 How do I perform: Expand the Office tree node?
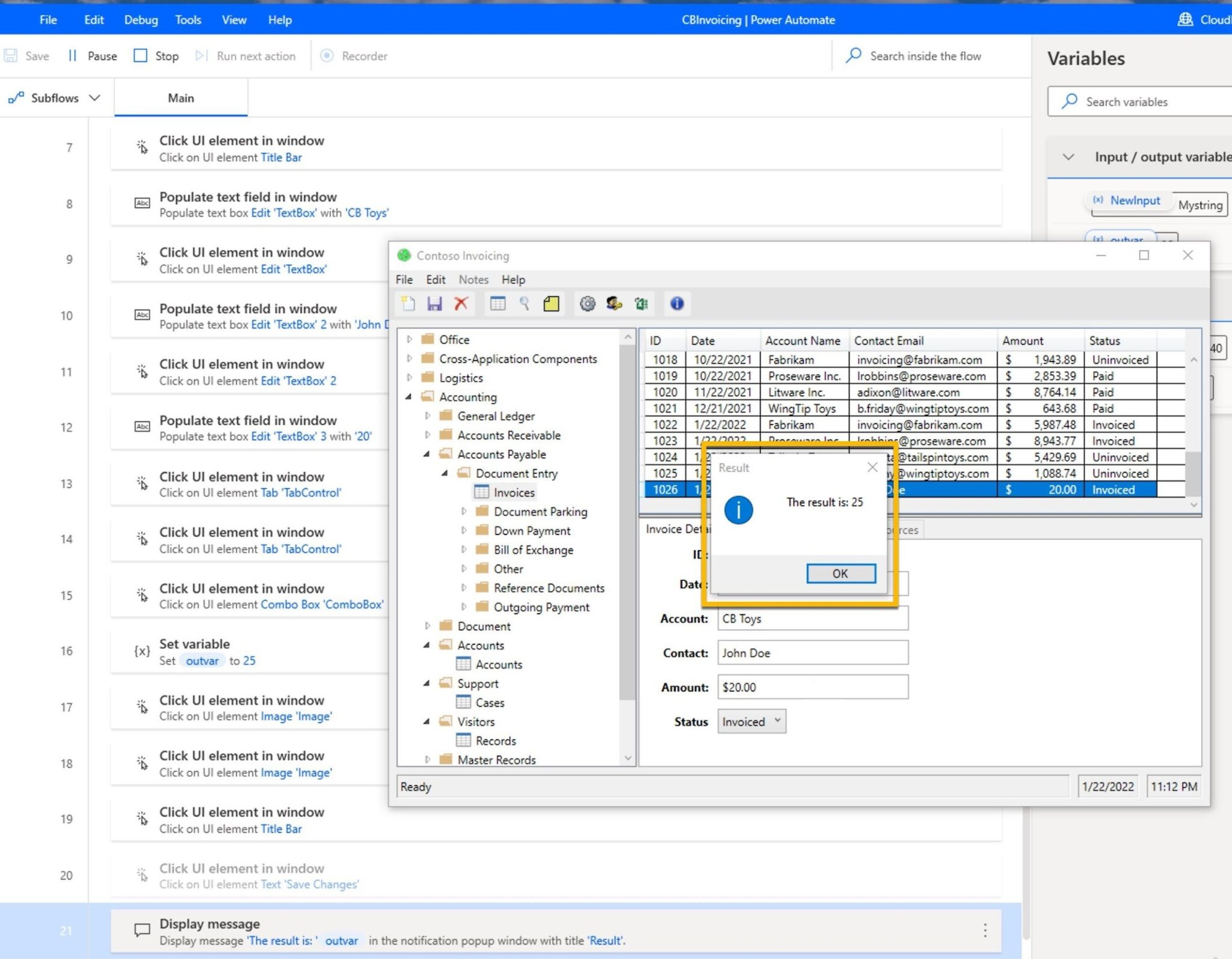[x=410, y=340]
